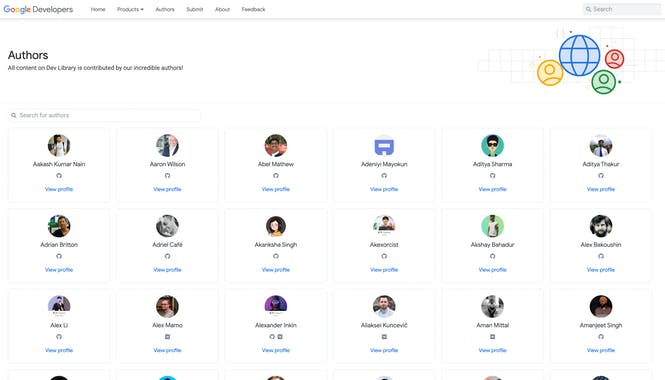View profile of Aman Mittal

492,350
